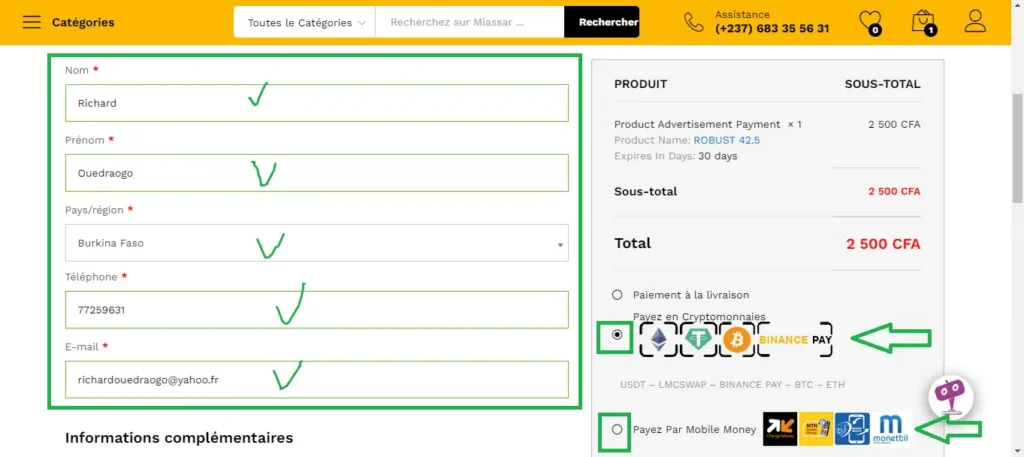Click the Monetbil payment logo
The image size is (1024, 457).
pyautogui.click(x=890, y=429)
